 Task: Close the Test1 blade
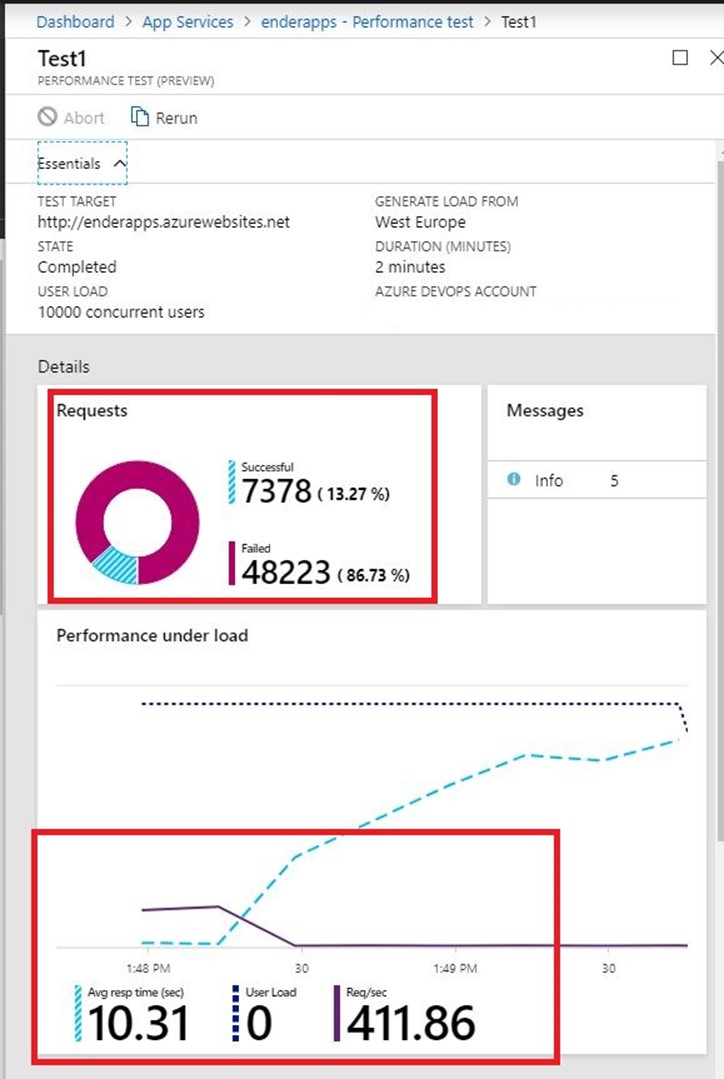coord(715,58)
